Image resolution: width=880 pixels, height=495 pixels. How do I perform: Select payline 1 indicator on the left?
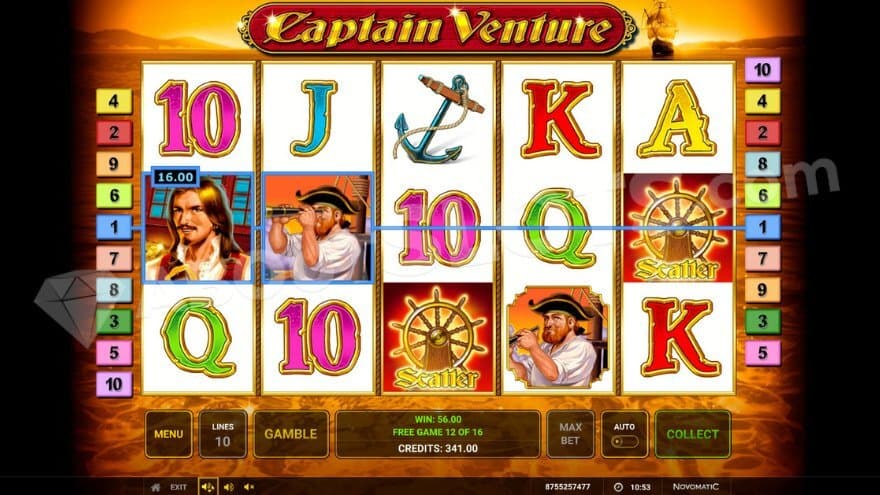pos(114,227)
